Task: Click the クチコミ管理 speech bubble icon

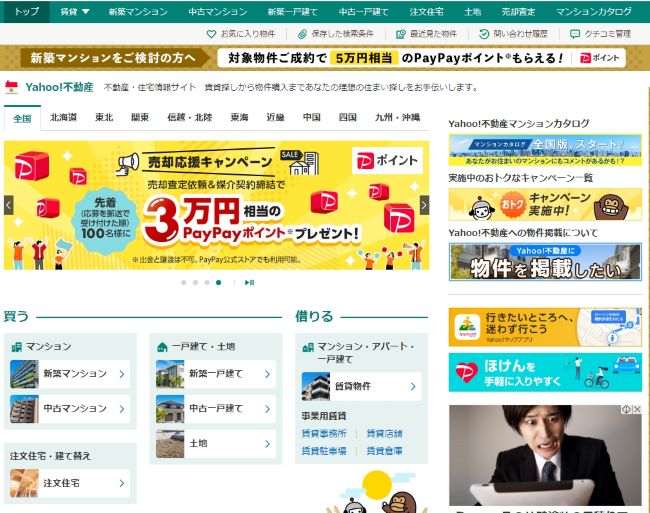Action: coord(575,34)
